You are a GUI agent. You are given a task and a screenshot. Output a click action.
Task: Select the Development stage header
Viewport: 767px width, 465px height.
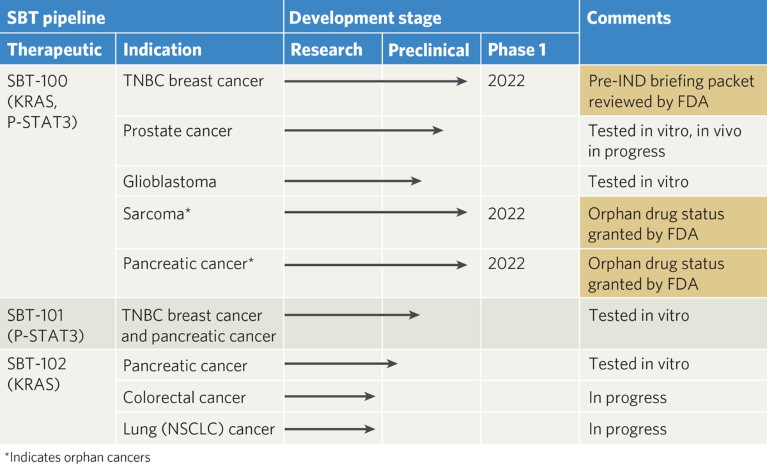click(365, 18)
